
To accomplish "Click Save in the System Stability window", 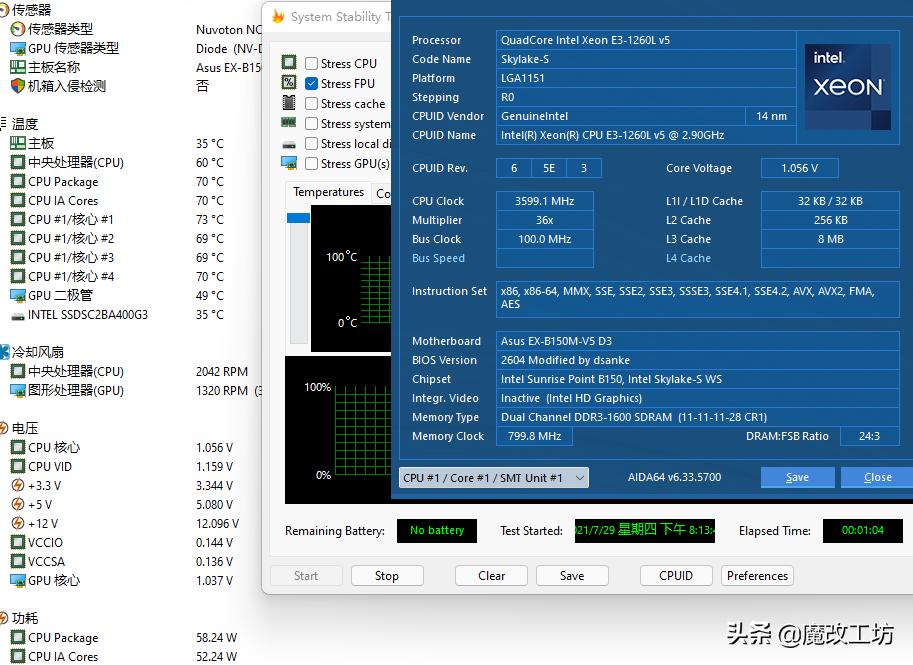I will coord(572,575).
